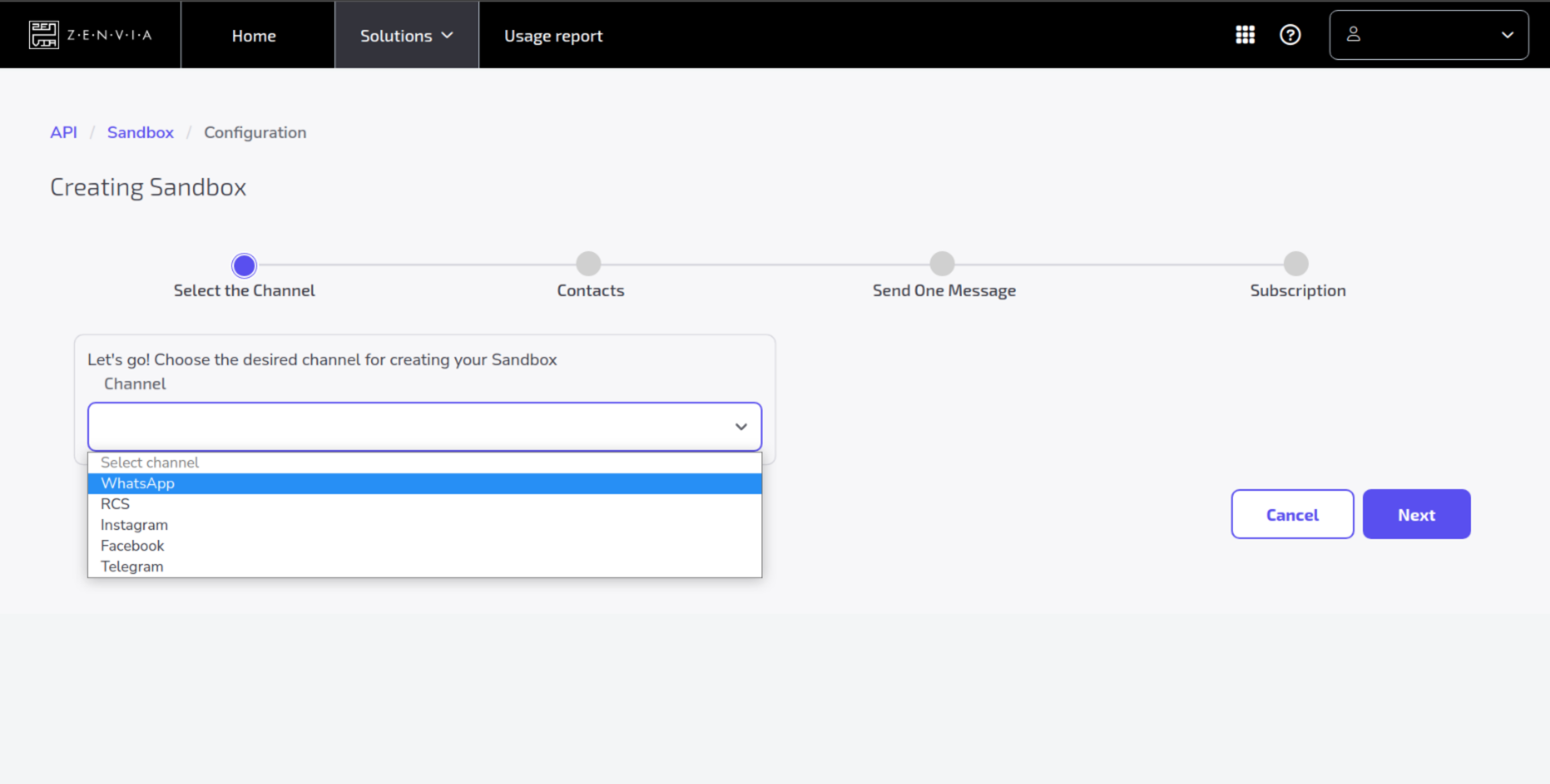The image size is (1550, 784).
Task: Click the Zenvia logo icon
Action: 44,35
